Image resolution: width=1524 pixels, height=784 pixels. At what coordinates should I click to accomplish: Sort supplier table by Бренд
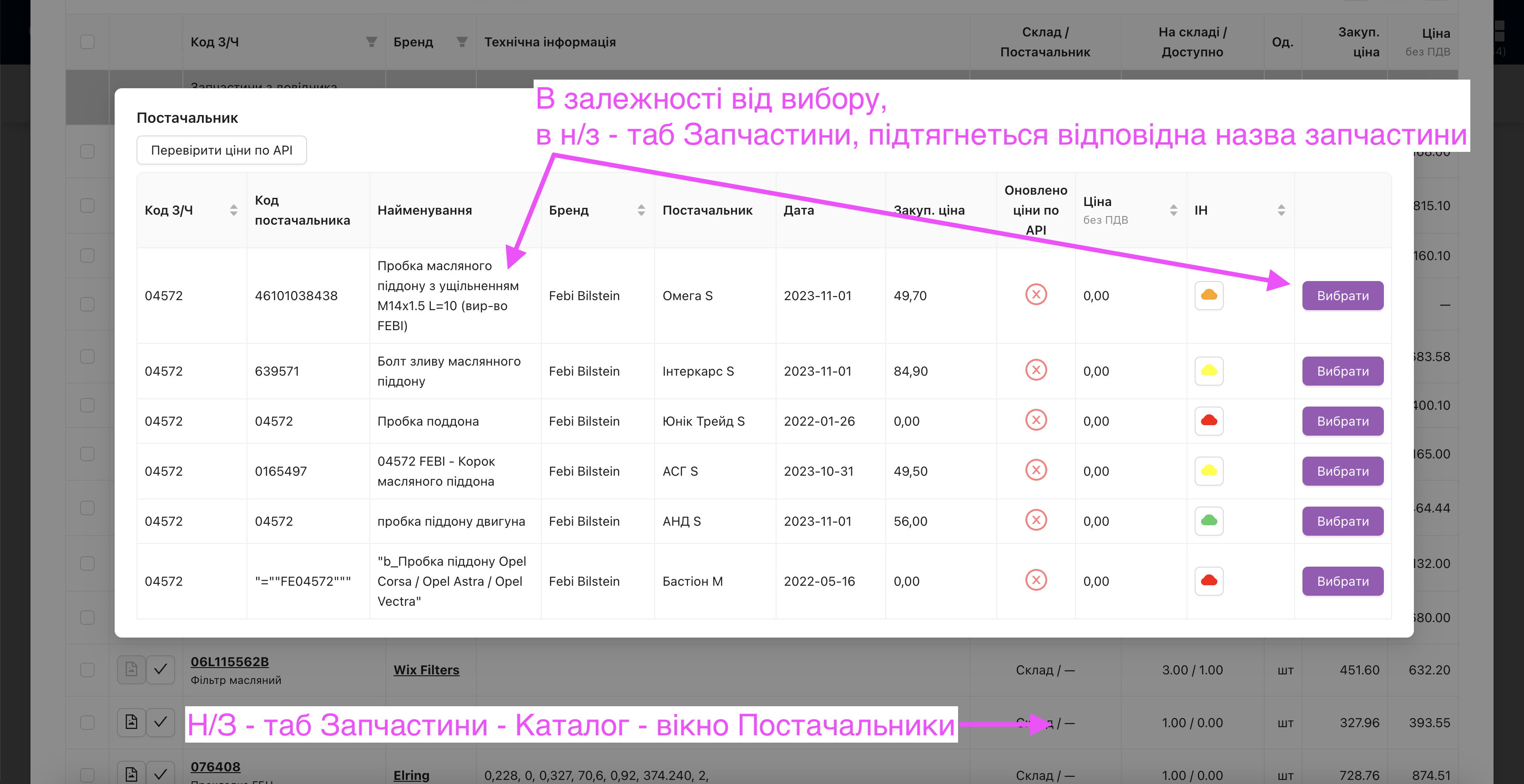tap(641, 210)
